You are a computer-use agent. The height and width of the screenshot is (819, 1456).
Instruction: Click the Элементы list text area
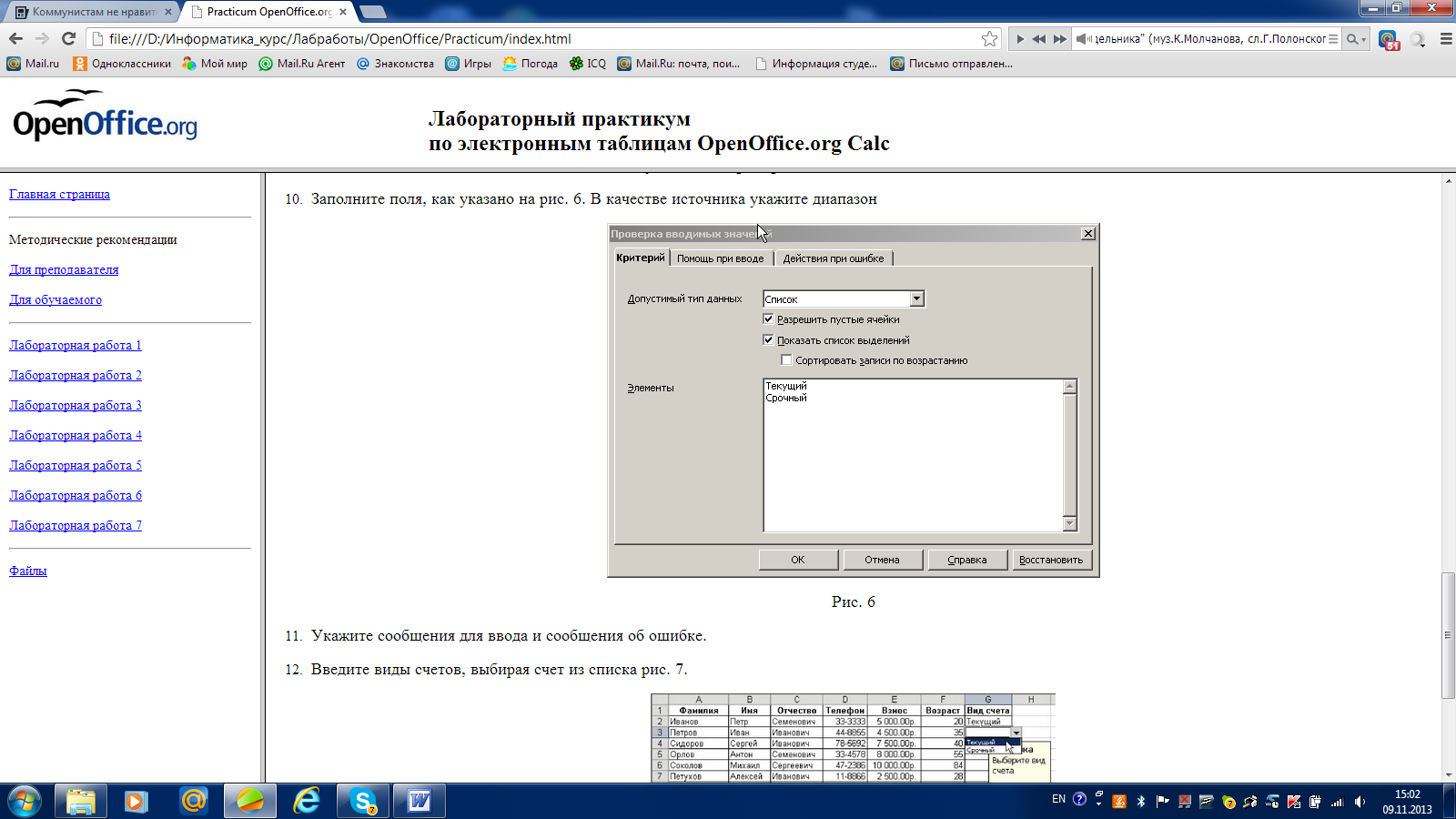tap(913, 455)
